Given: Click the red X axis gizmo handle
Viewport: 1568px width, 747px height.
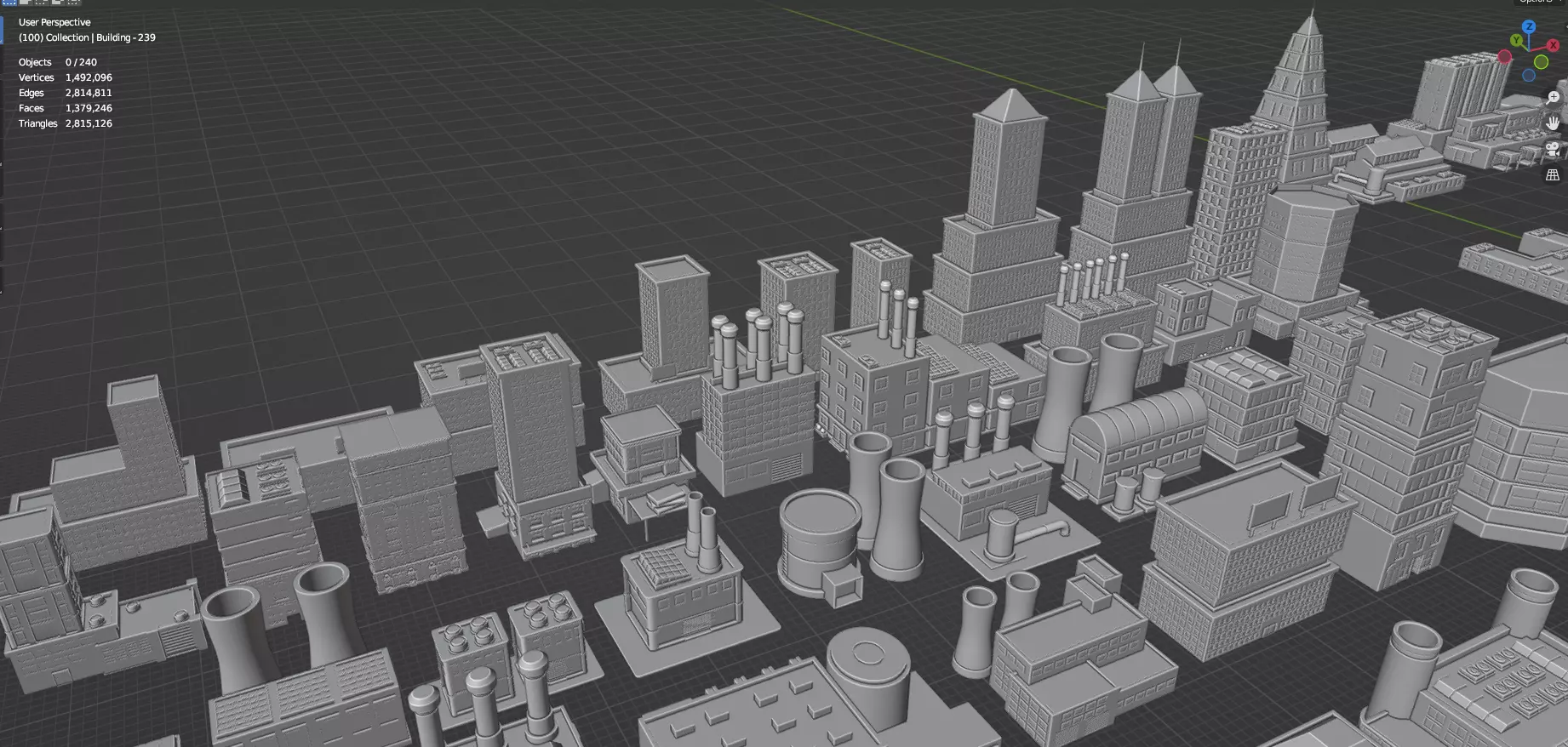Looking at the screenshot, I should pyautogui.click(x=1553, y=45).
